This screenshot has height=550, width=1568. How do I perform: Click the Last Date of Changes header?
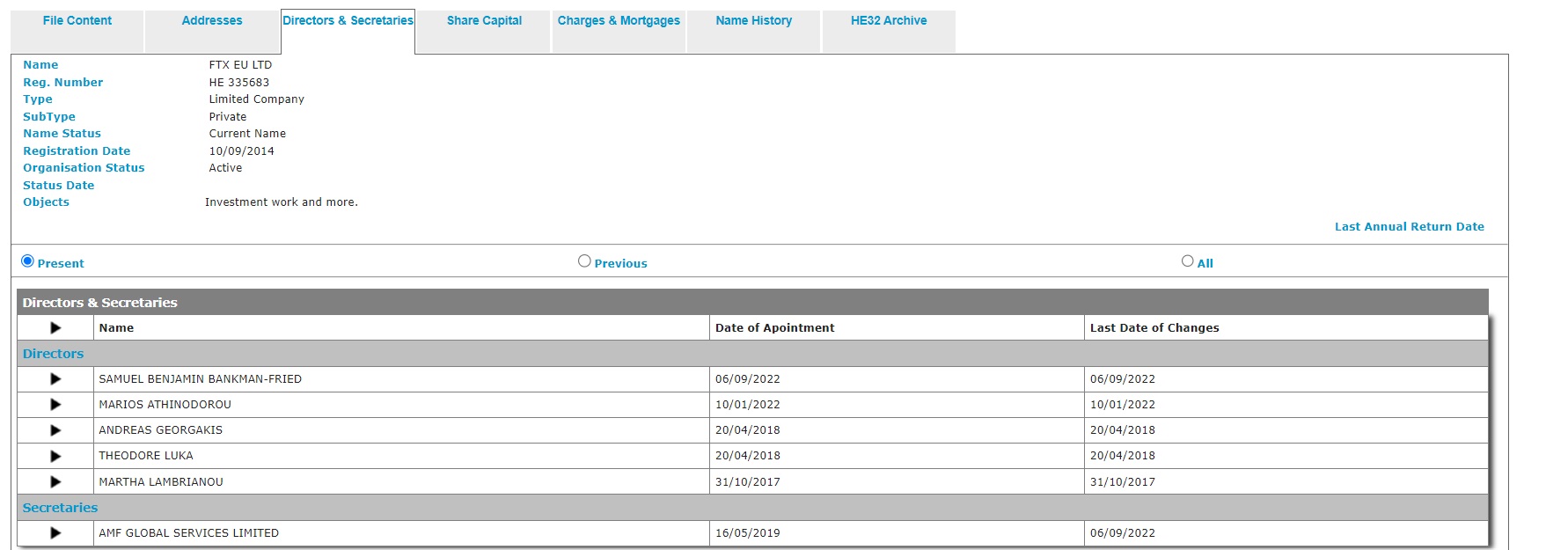1154,328
